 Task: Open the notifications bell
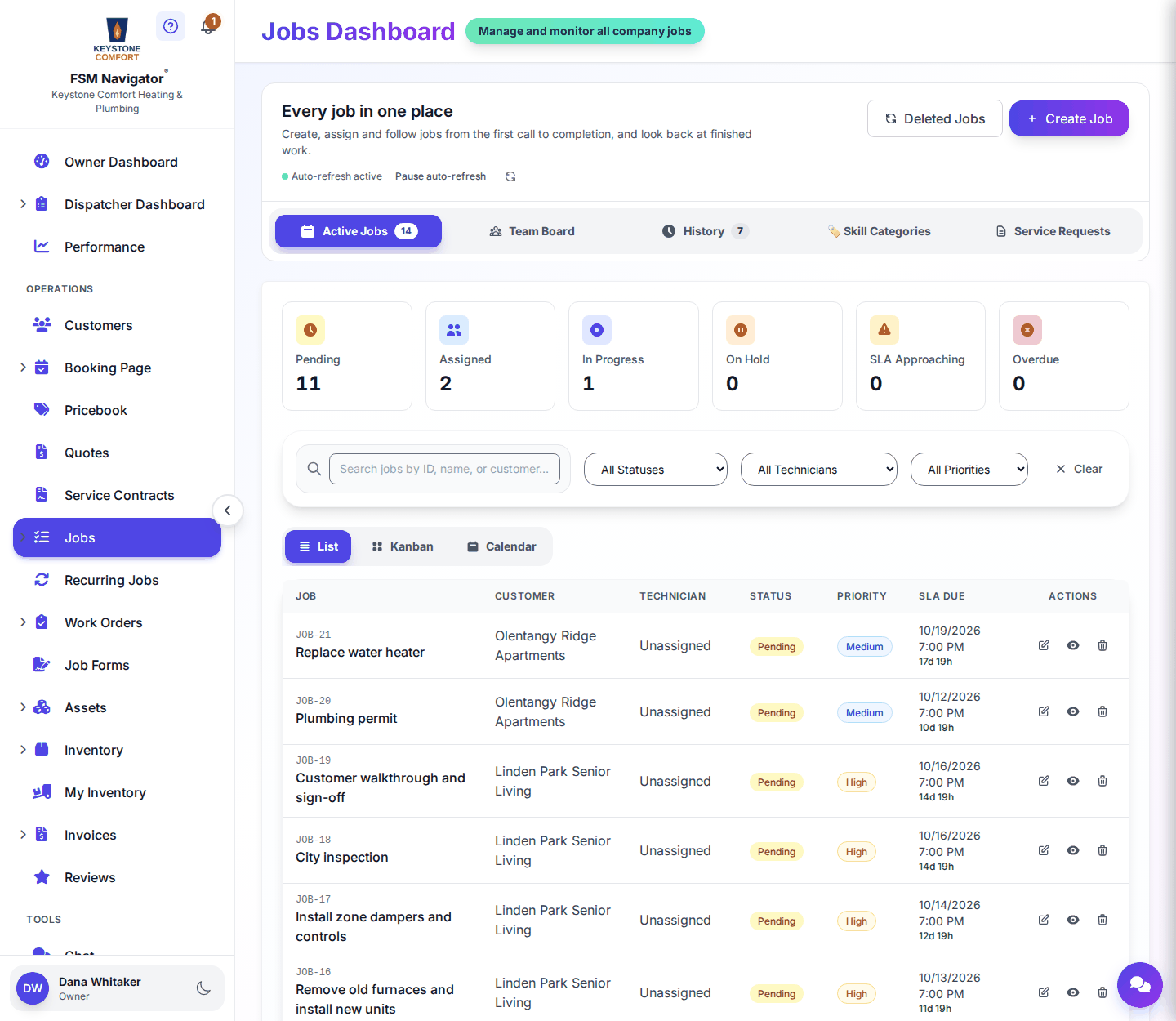tap(208, 26)
